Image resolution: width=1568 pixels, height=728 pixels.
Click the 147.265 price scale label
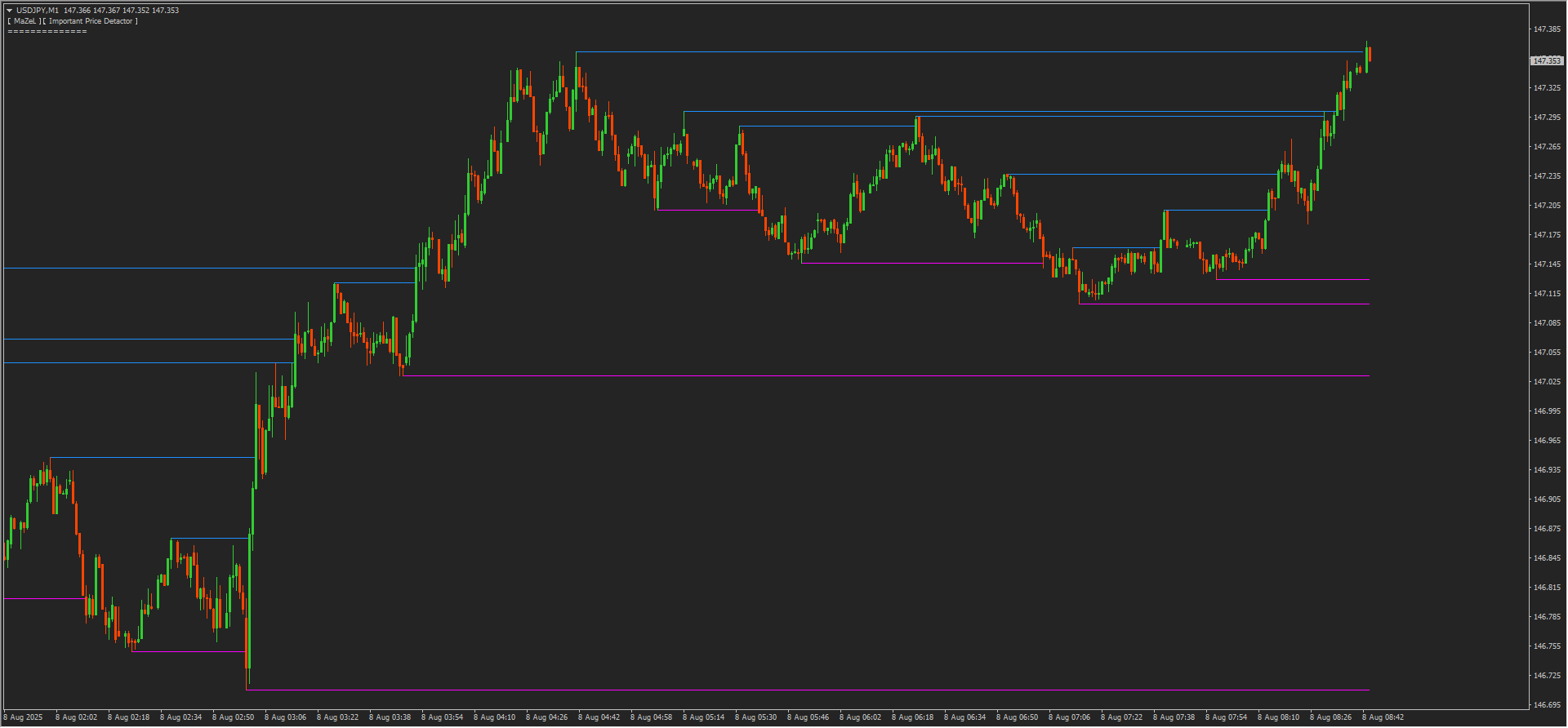[x=1547, y=147]
